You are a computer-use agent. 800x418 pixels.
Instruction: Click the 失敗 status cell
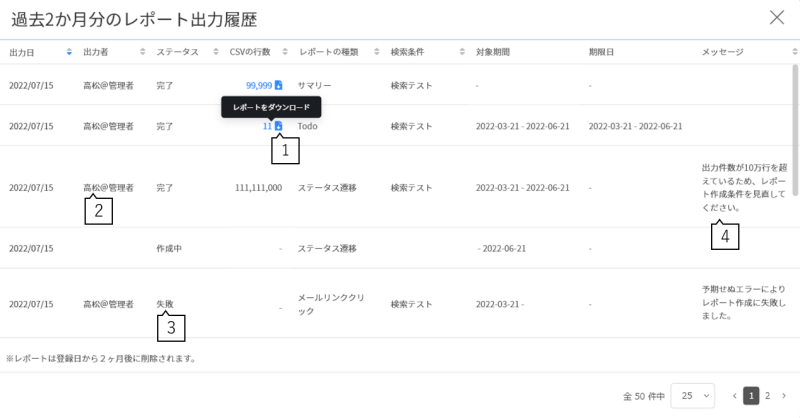(x=165, y=304)
